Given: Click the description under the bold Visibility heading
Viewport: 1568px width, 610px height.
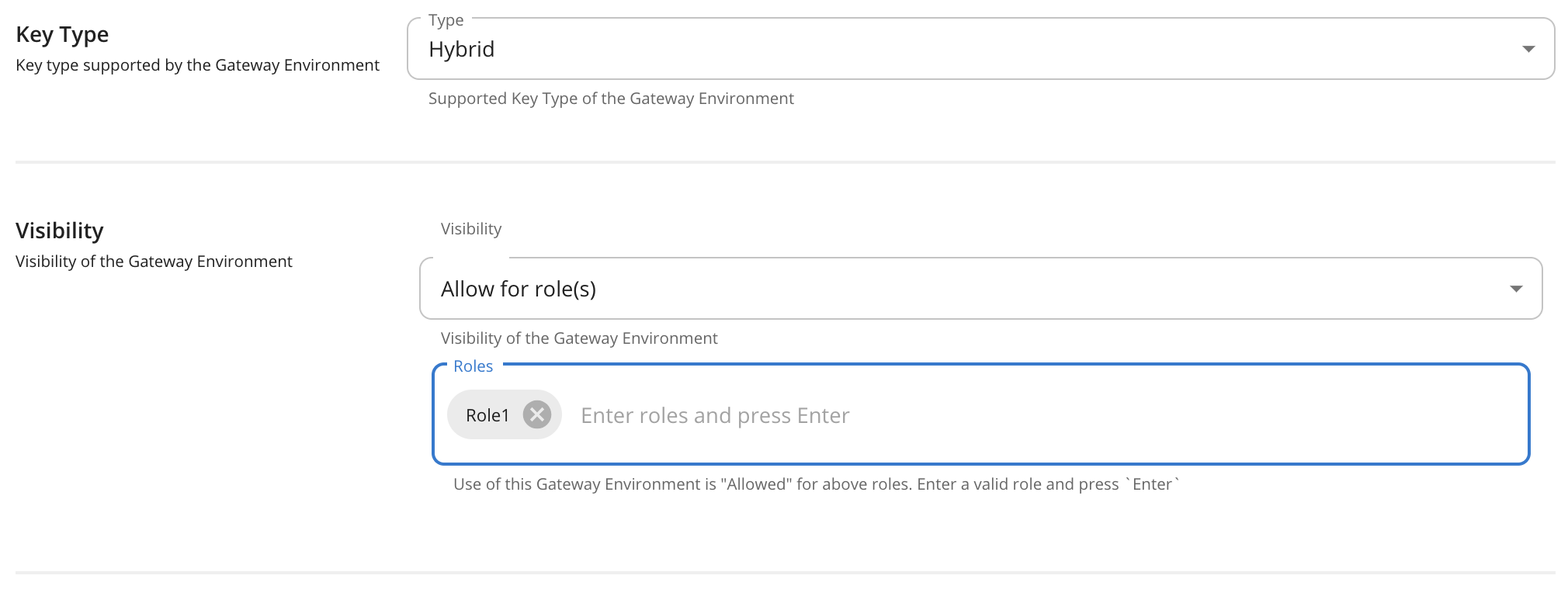Looking at the screenshot, I should (154, 262).
